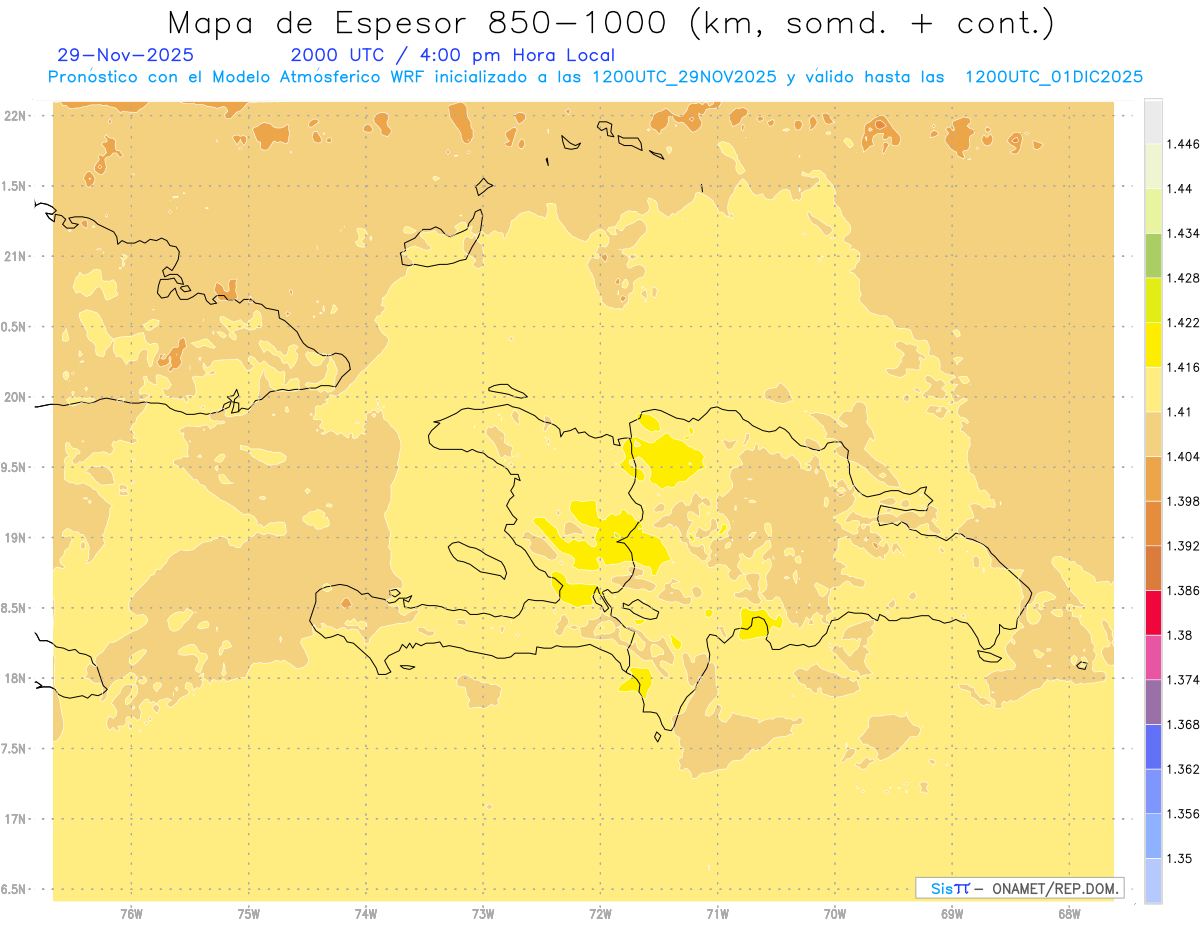Click the 1.398 colorbar value
Viewport: 1200px width, 927px height.
(1183, 501)
